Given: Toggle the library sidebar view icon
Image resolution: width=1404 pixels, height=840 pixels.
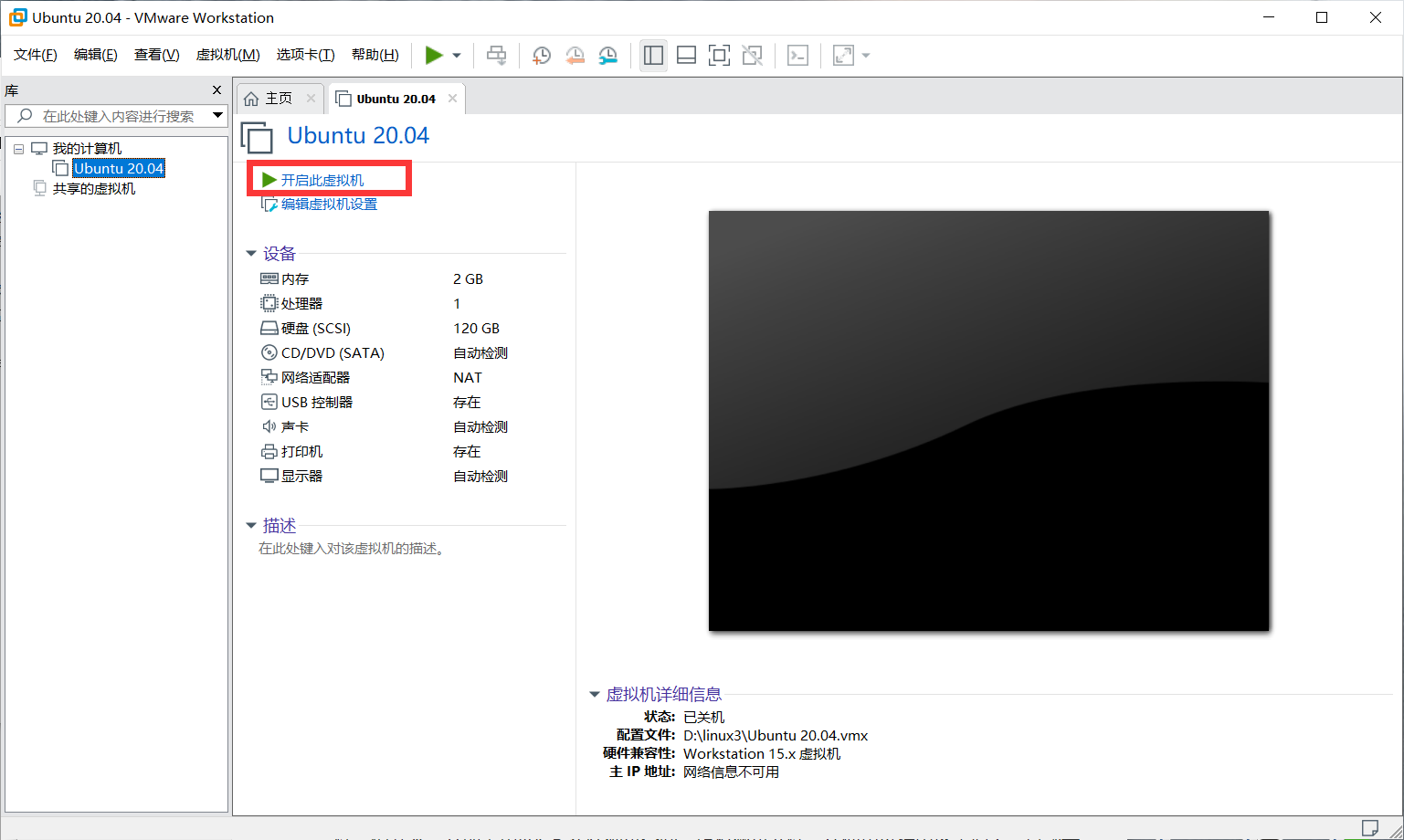Looking at the screenshot, I should (x=653, y=56).
